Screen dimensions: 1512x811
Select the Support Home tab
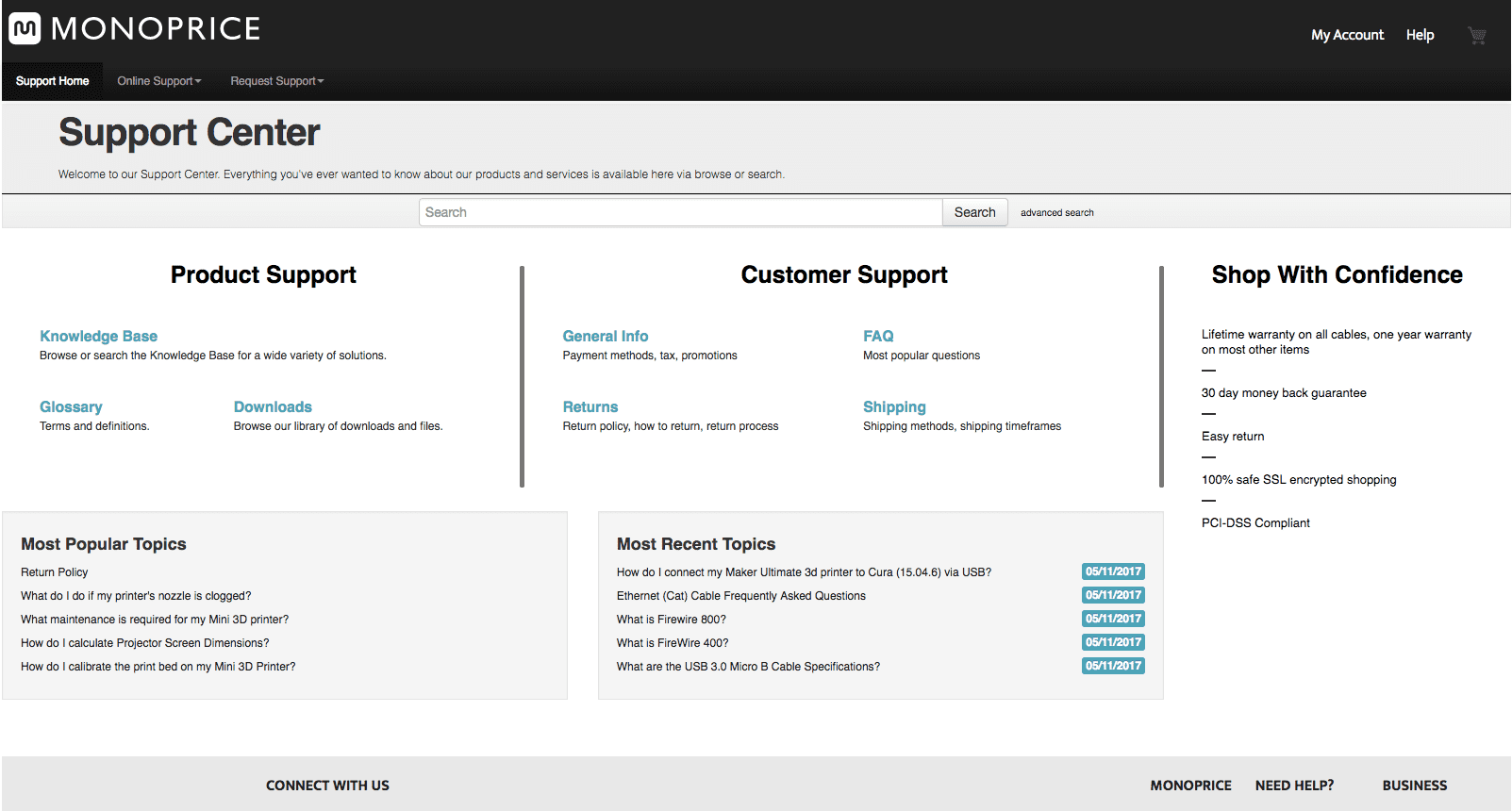point(53,81)
